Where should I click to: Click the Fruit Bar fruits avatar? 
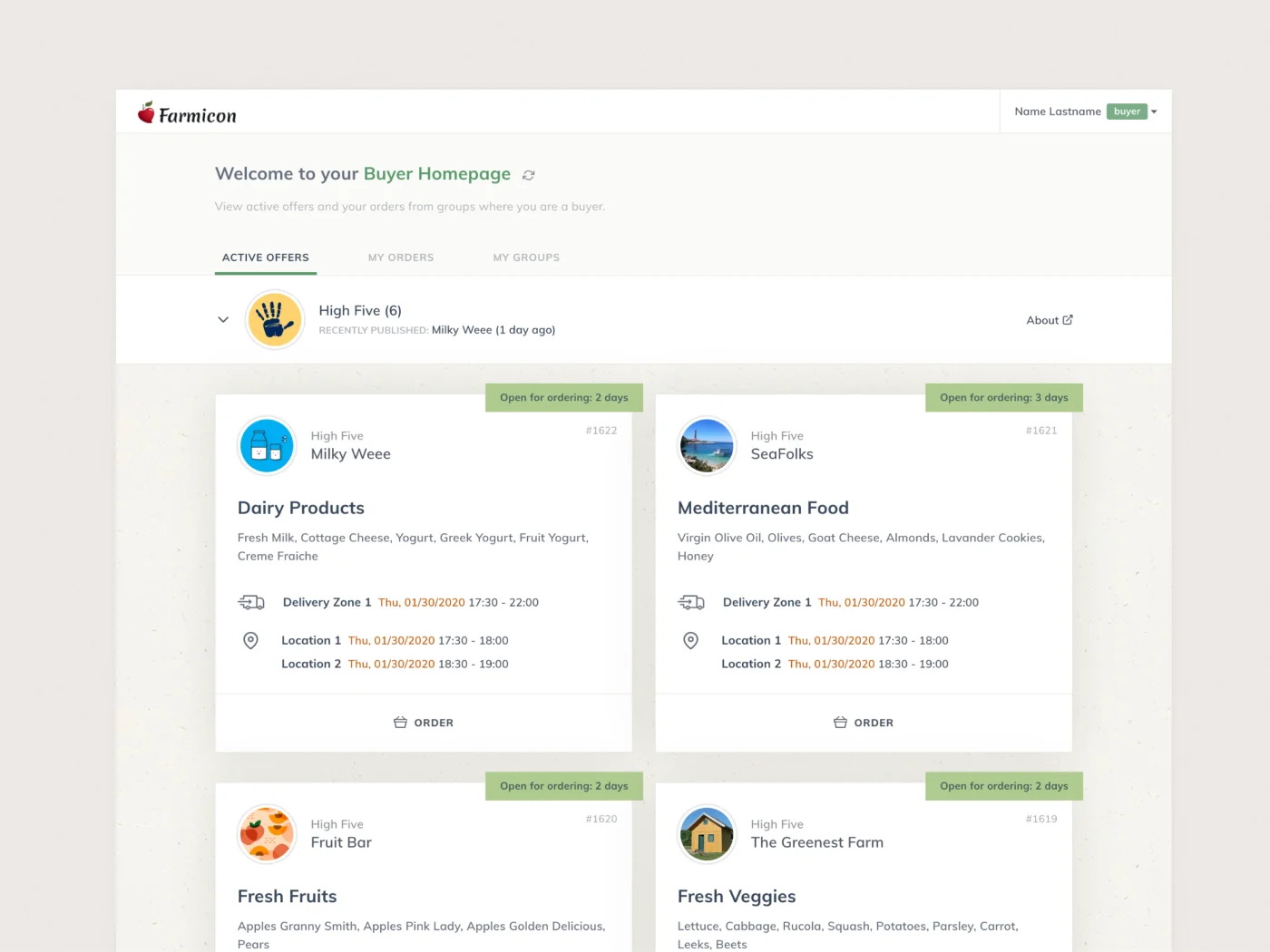pos(267,833)
